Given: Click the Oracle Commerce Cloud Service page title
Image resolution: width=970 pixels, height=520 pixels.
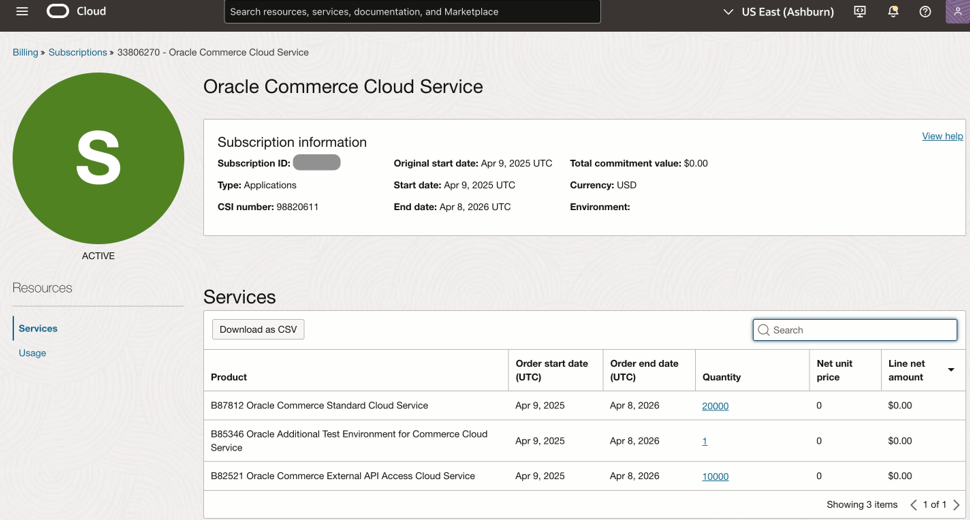Looking at the screenshot, I should [x=343, y=87].
